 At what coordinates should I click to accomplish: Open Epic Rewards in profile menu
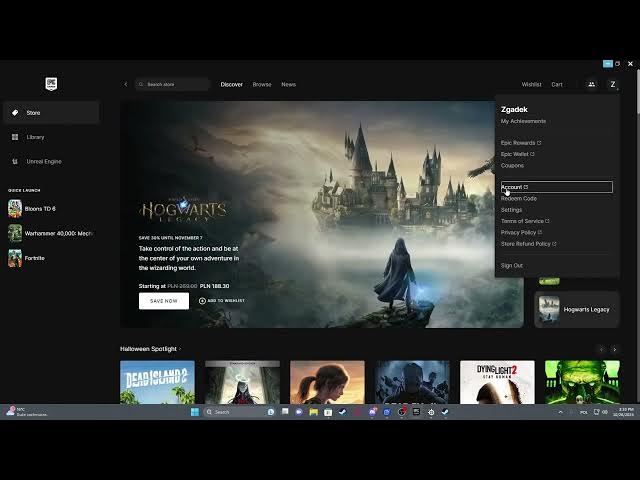[521, 143]
